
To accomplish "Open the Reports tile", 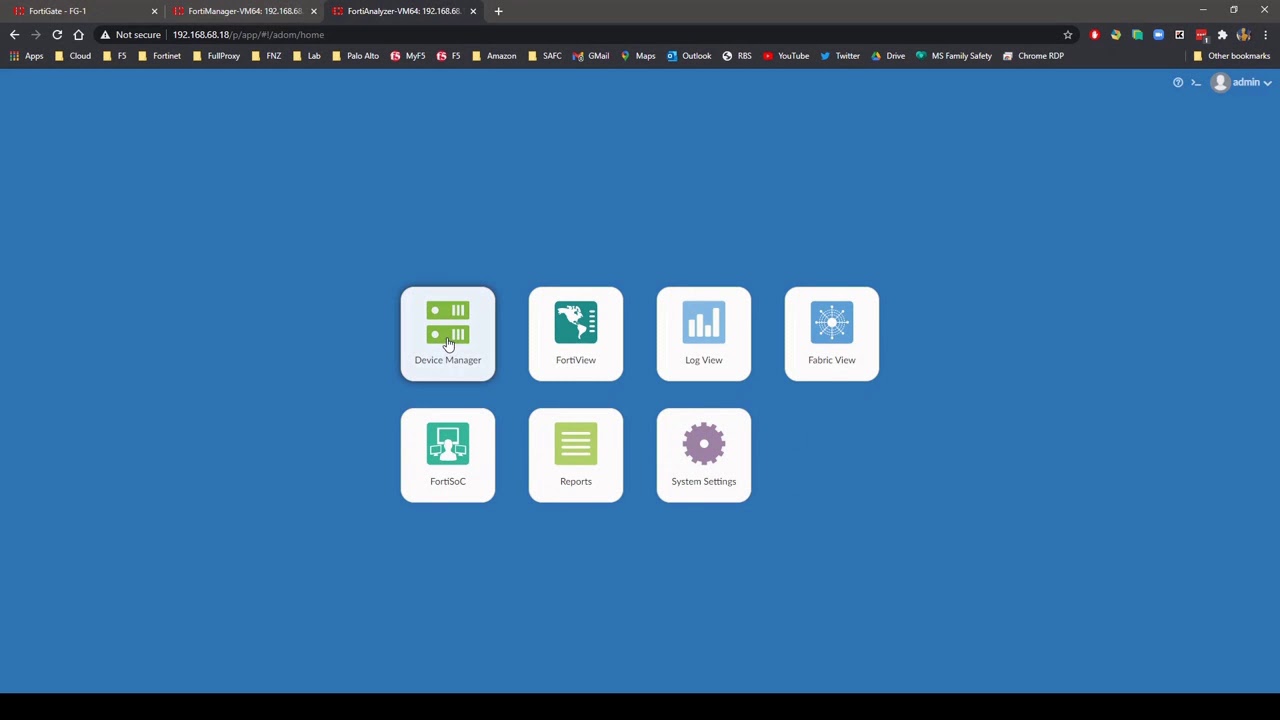I will point(576,455).
